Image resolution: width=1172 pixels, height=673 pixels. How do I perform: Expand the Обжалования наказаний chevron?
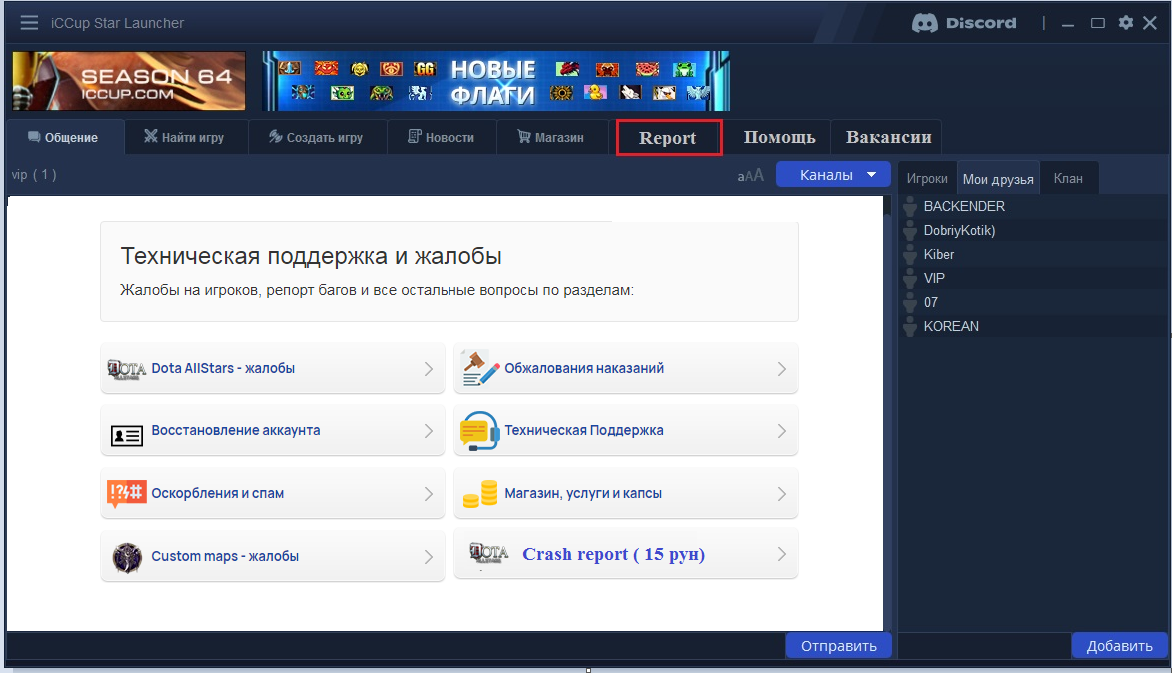tap(782, 369)
